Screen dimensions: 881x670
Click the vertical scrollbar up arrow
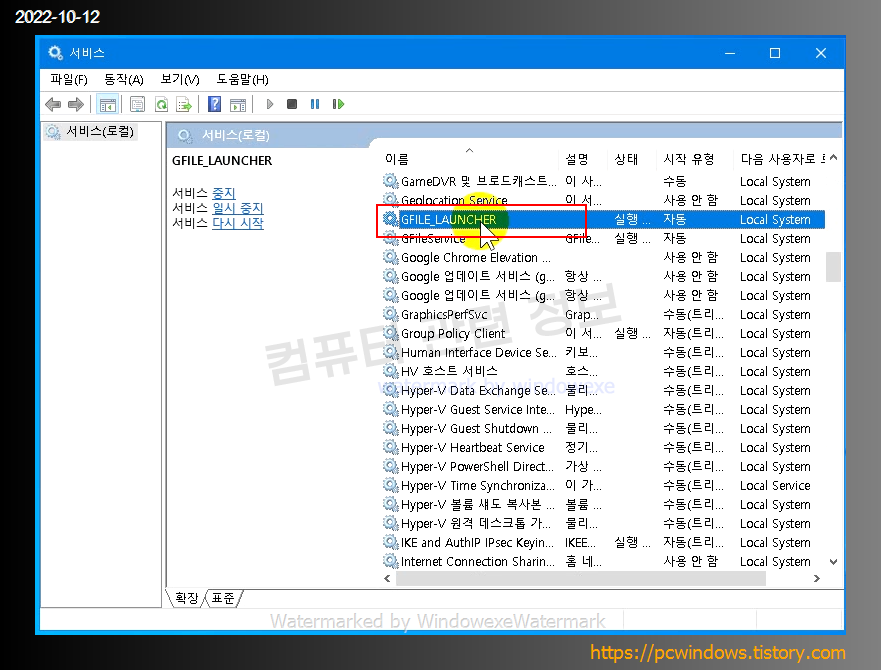834,158
